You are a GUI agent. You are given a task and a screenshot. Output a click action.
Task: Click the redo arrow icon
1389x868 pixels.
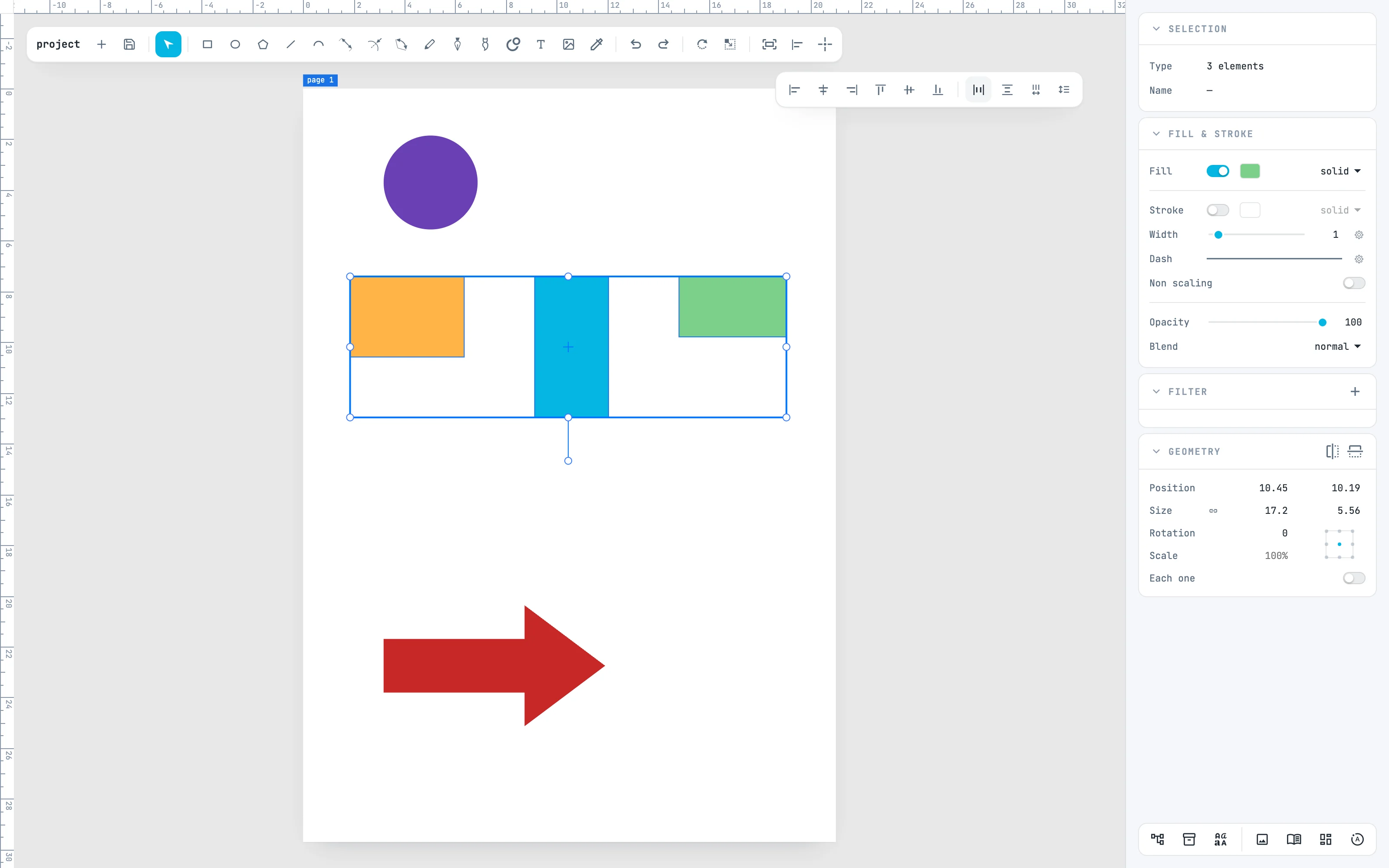(x=663, y=44)
